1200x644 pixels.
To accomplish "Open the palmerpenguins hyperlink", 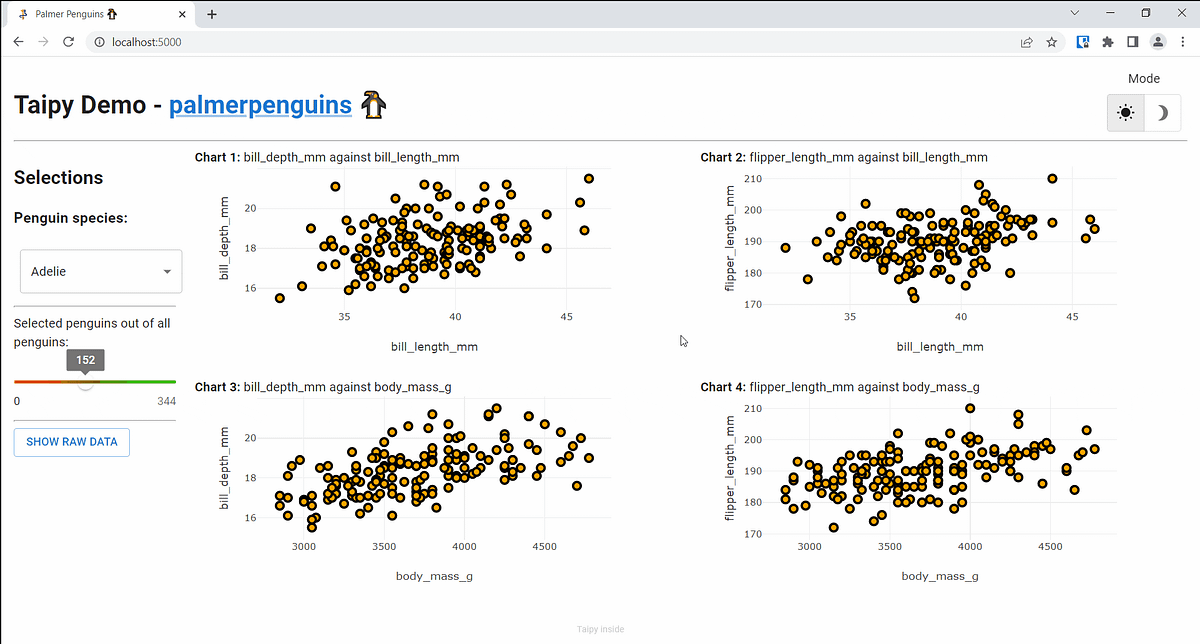I will (259, 103).
